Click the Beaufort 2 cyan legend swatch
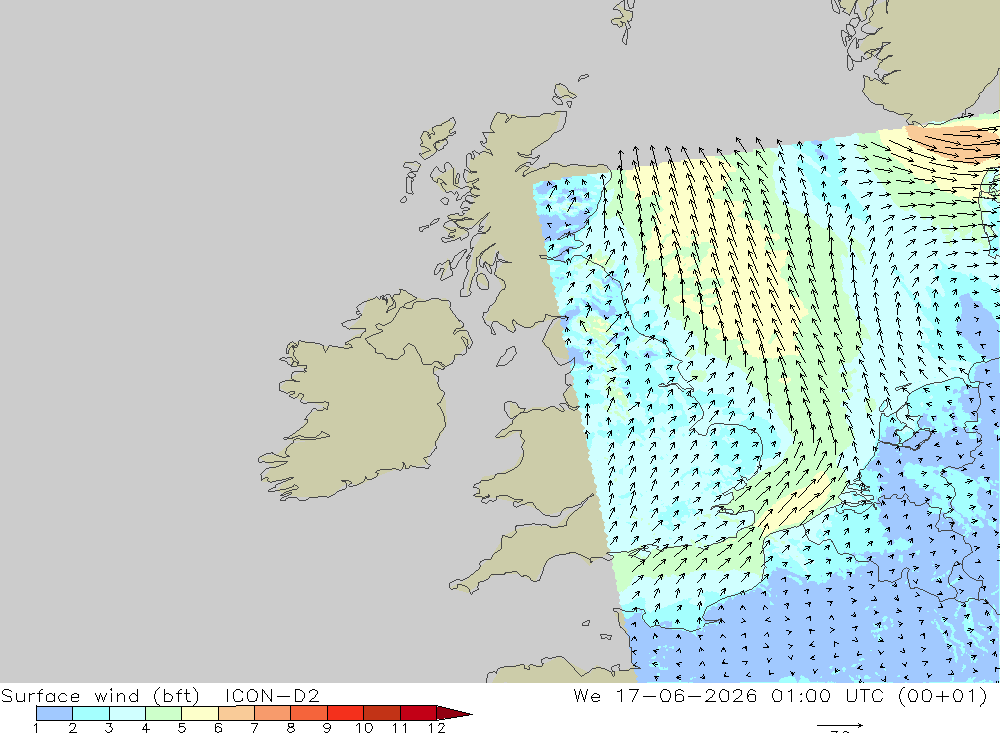The width and height of the screenshot is (1000, 733). pos(91,713)
